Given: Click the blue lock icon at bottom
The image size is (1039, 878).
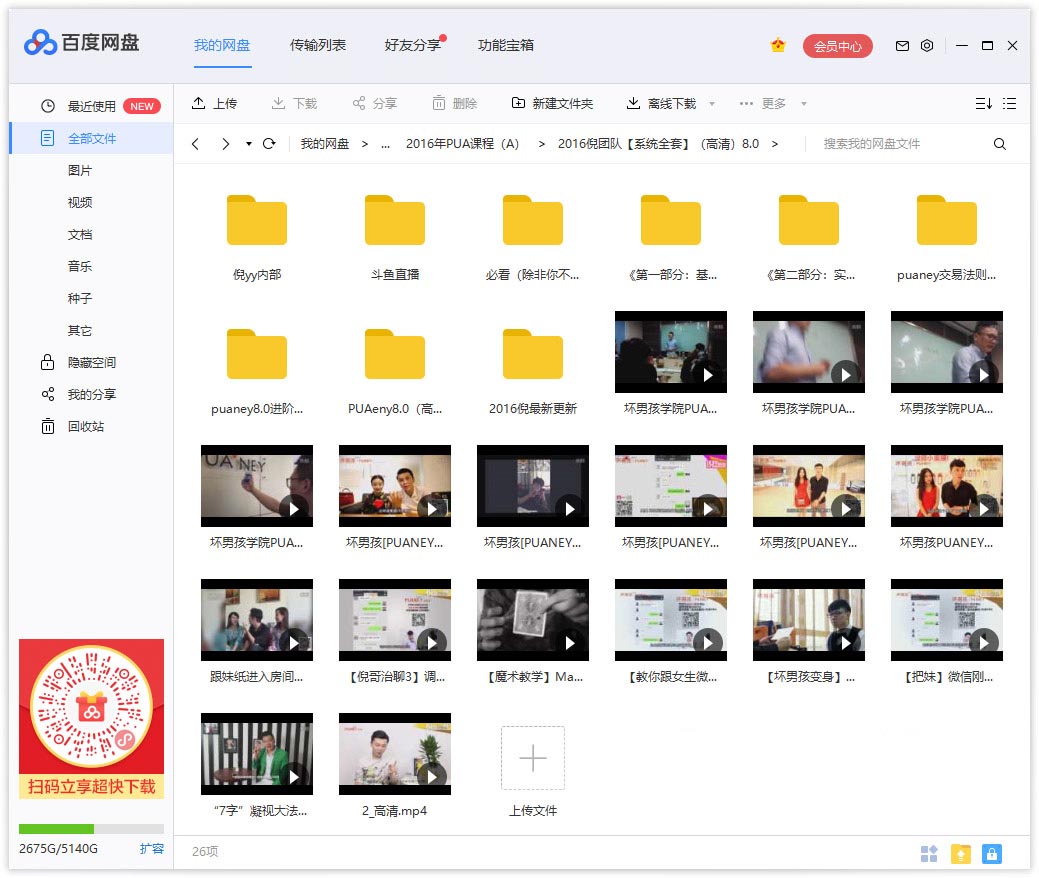Looking at the screenshot, I should point(991,853).
